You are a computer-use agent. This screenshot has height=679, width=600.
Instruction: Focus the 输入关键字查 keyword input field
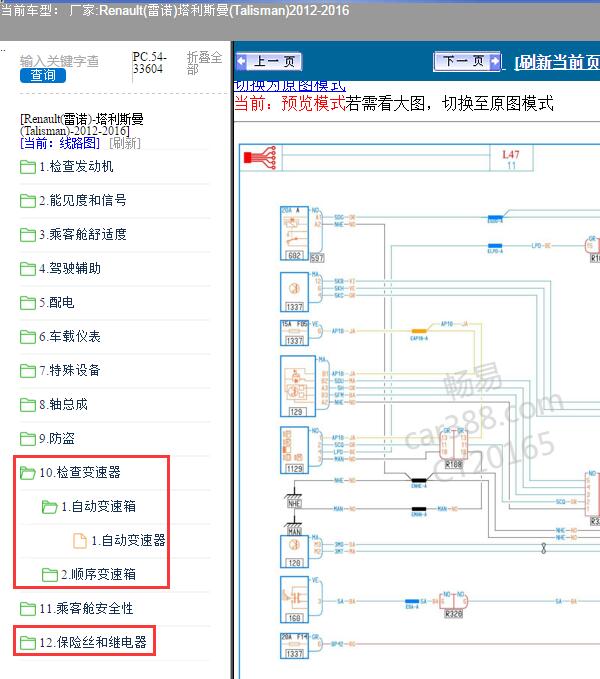59,61
